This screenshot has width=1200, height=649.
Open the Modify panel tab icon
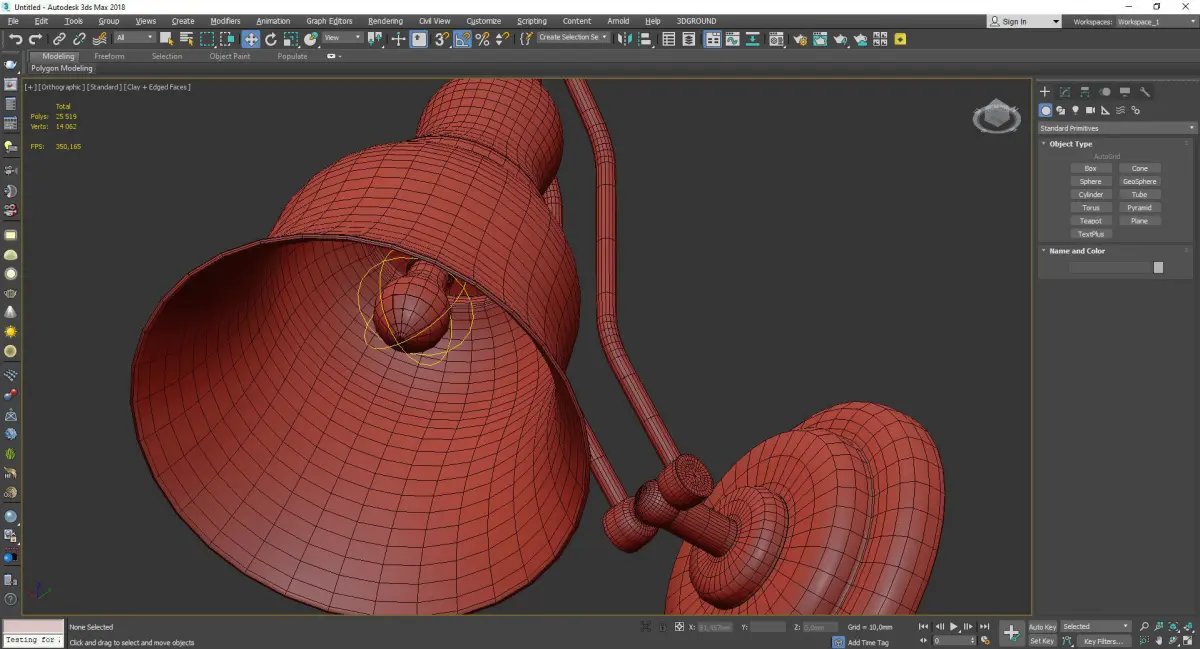click(x=1065, y=92)
